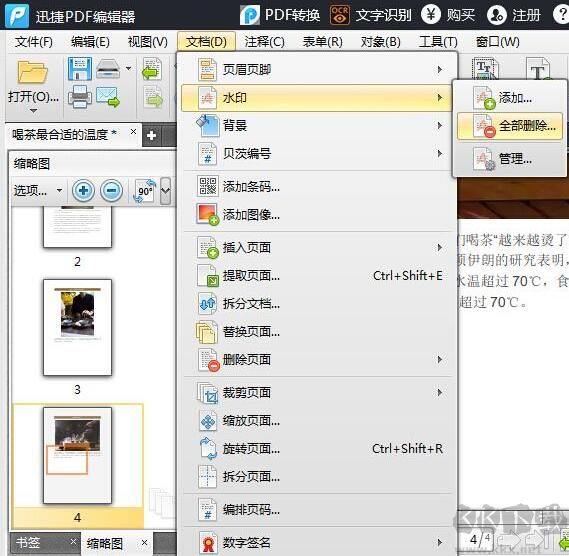Open 数字签名 digital signature submenu
Image resolution: width=569 pixels, height=556 pixels.
tap(315, 543)
